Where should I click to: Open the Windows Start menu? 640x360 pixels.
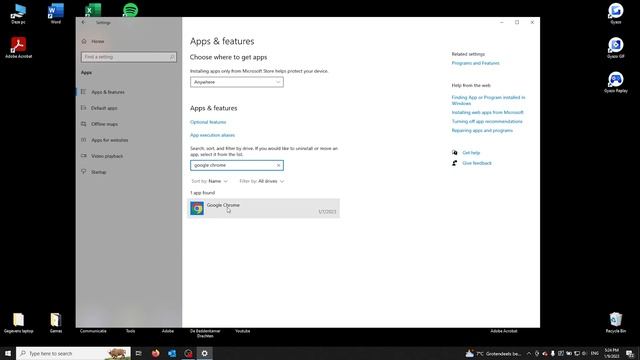click(8, 353)
